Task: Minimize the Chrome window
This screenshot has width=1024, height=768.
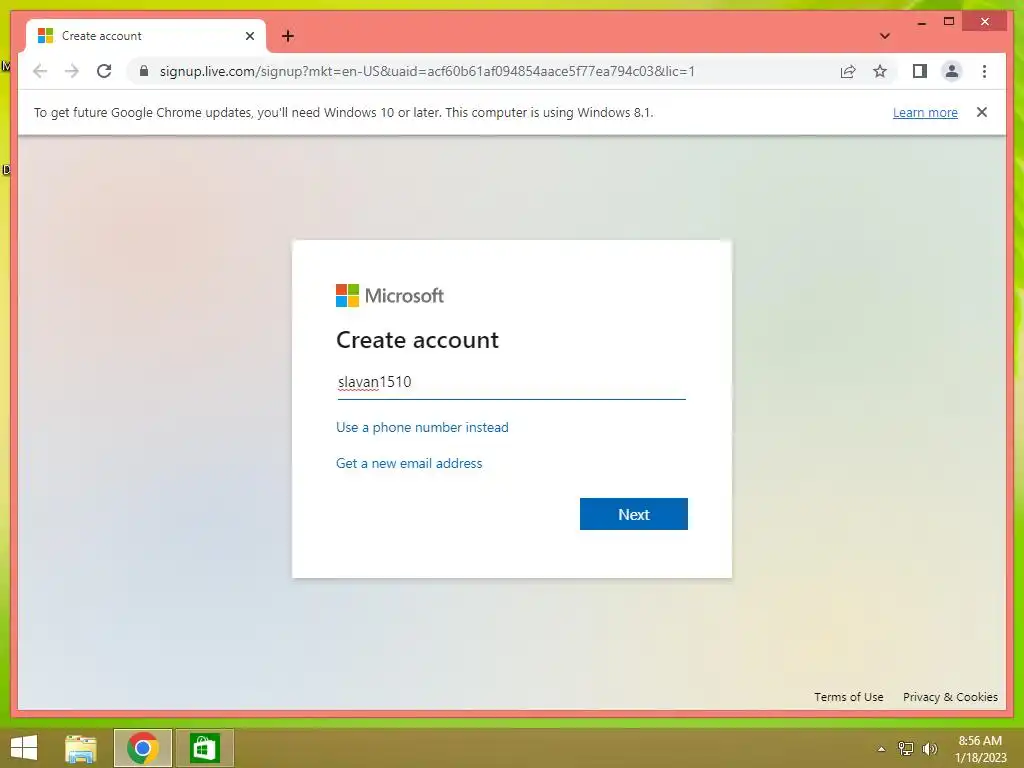Action: pyautogui.click(x=921, y=22)
